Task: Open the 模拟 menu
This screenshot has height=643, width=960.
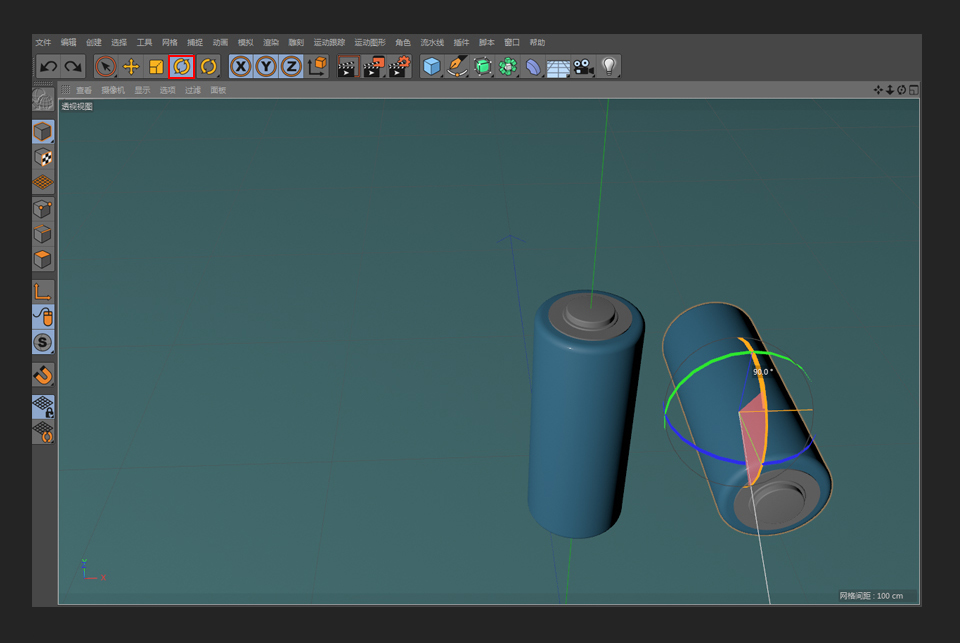Action: coord(244,42)
